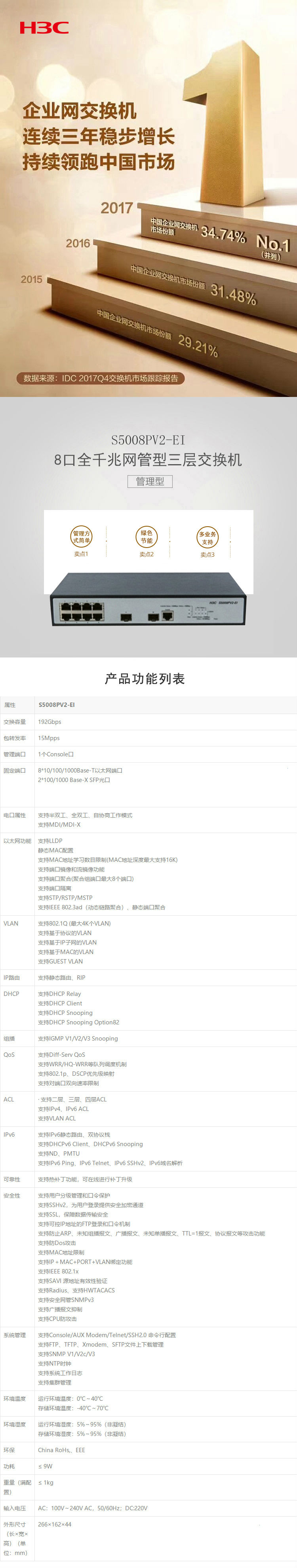Click the 管理端口 attribute label
The width and height of the screenshot is (297, 1568).
point(15,754)
